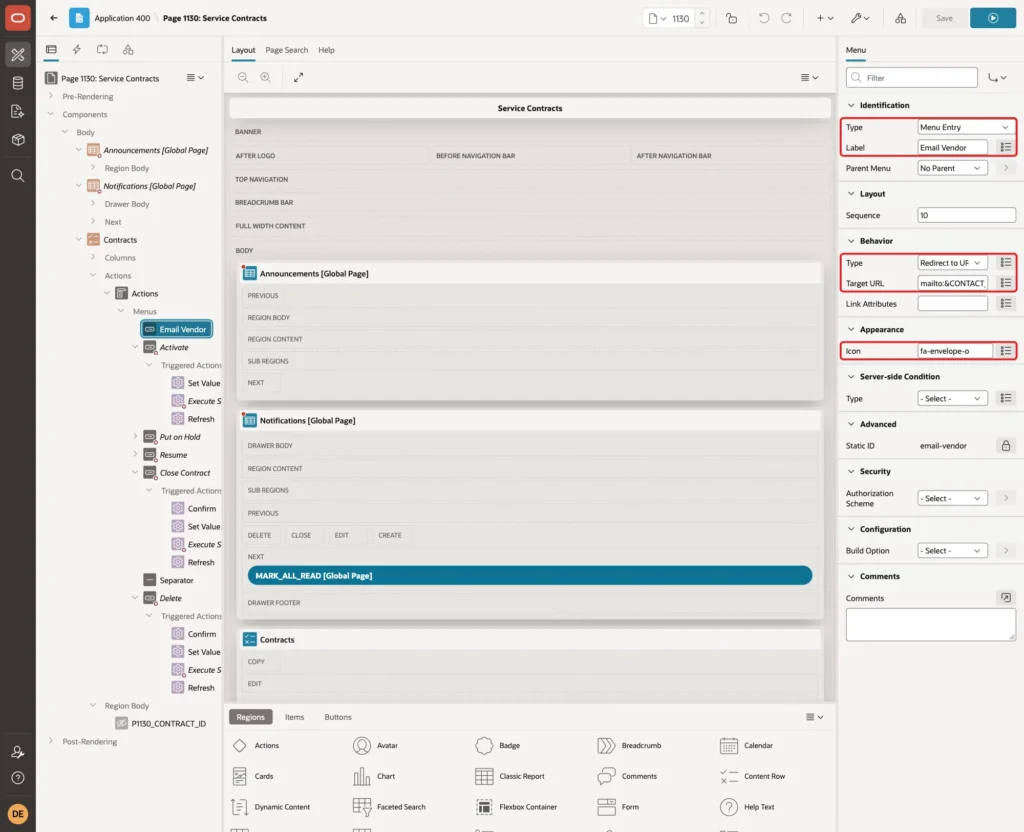Select the Buttons gallery tab
1024x832 pixels.
point(338,717)
